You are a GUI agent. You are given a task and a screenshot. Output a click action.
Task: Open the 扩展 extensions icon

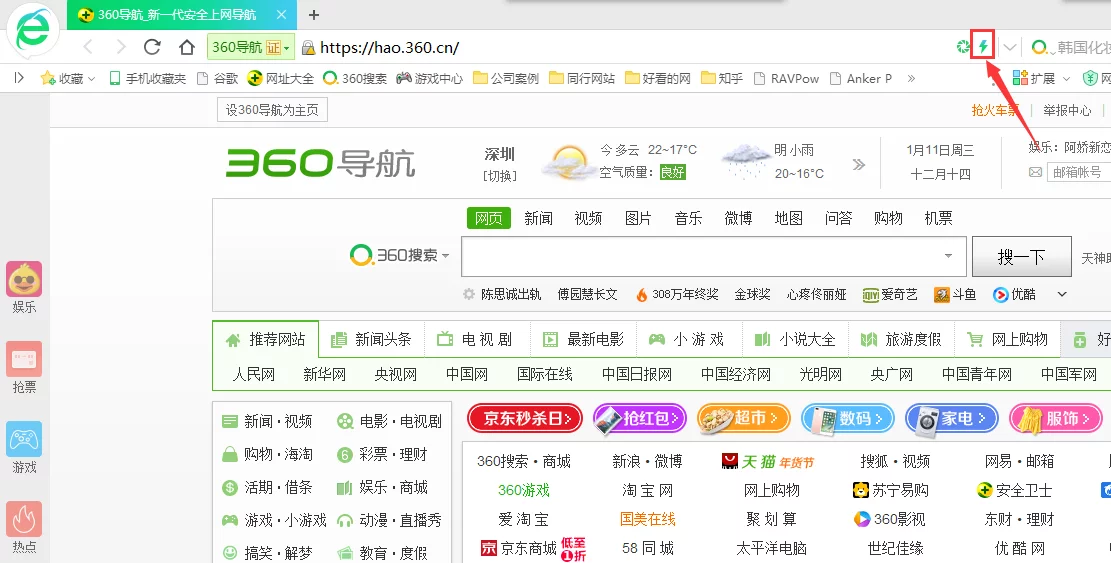click(1020, 78)
